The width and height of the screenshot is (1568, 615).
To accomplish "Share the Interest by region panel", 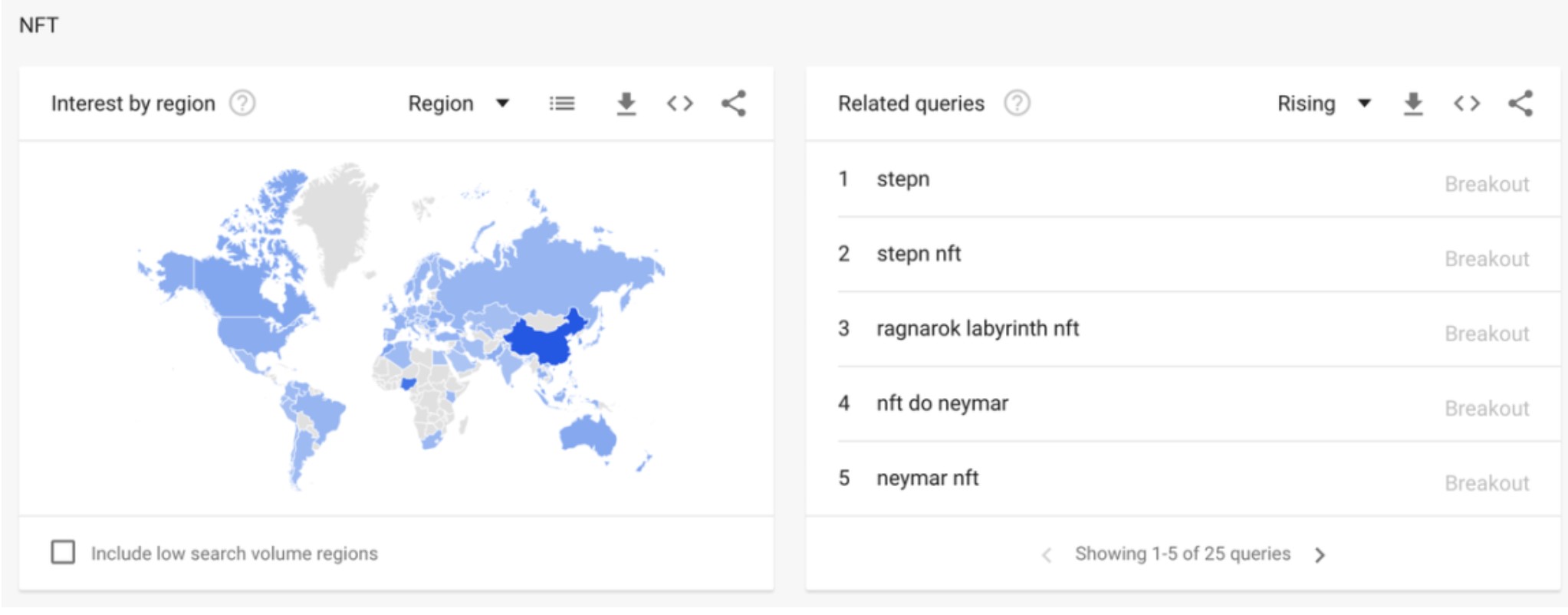I will (734, 104).
